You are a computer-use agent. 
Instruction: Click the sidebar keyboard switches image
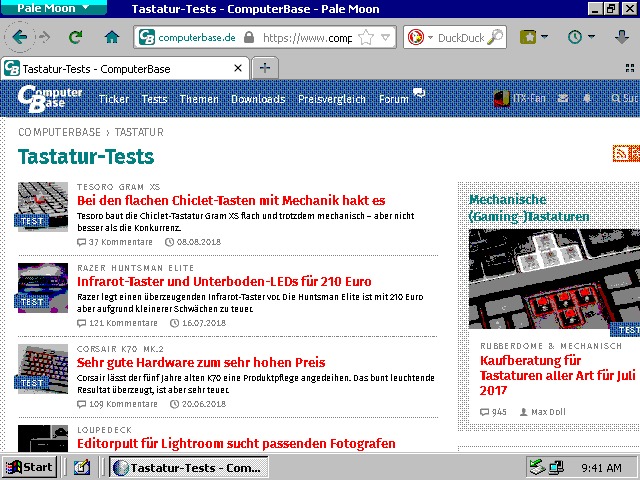(554, 279)
